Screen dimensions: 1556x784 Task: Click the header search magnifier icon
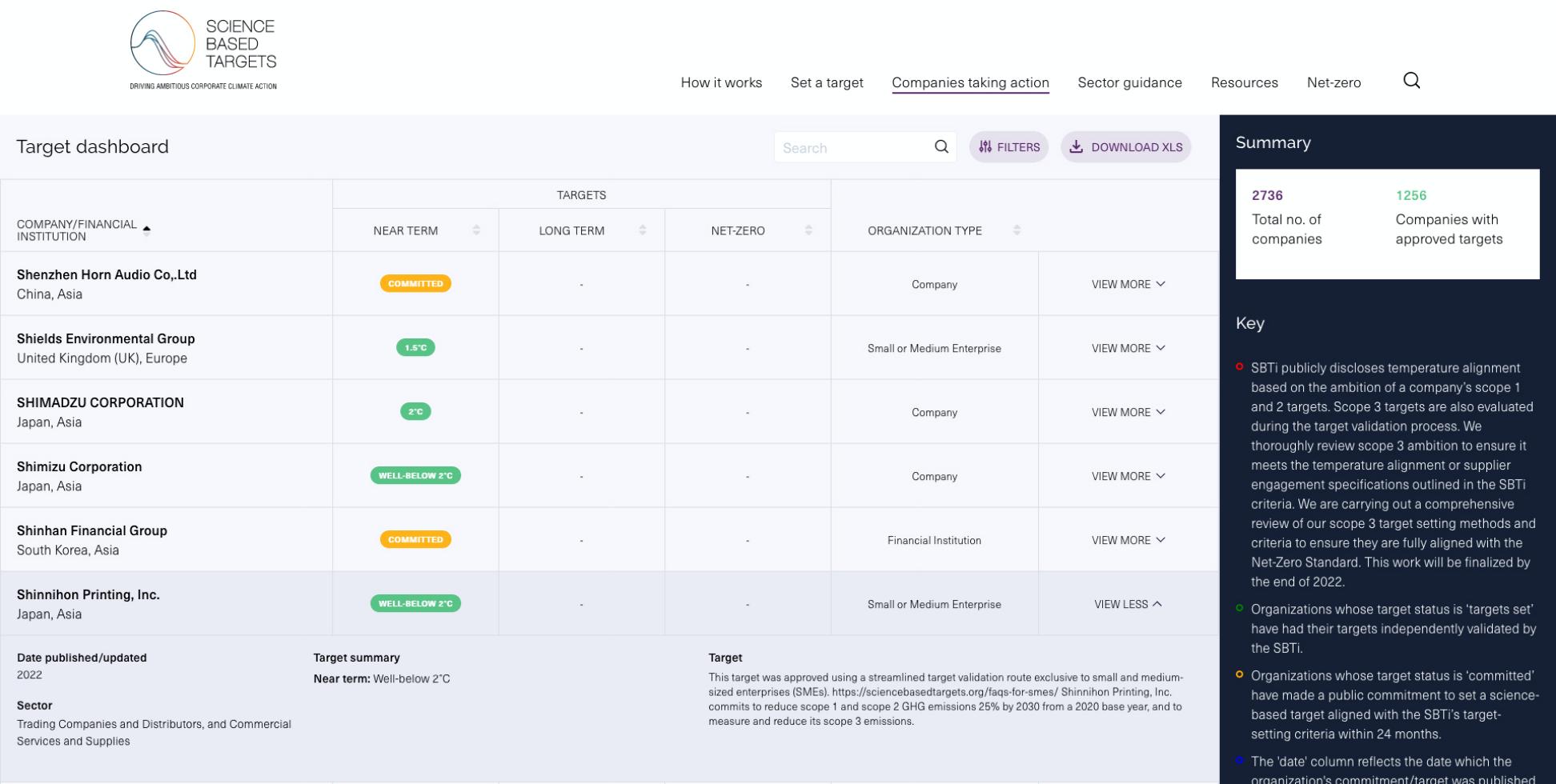click(1411, 81)
